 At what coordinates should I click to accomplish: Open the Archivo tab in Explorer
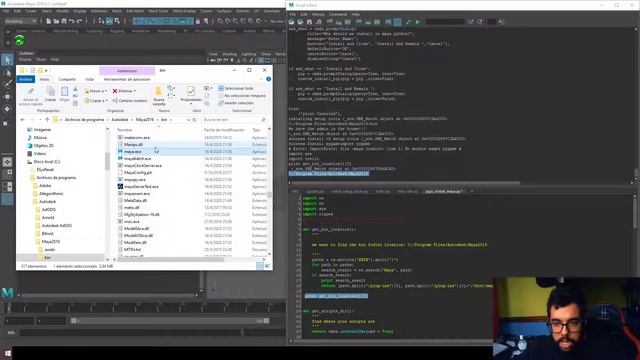(26, 79)
